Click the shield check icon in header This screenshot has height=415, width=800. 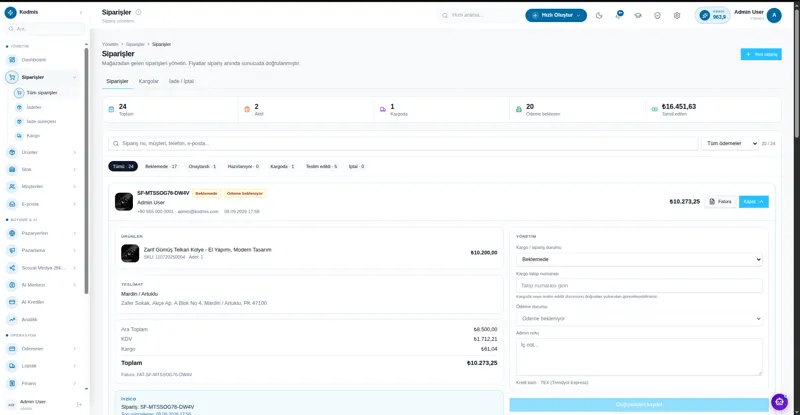click(657, 15)
